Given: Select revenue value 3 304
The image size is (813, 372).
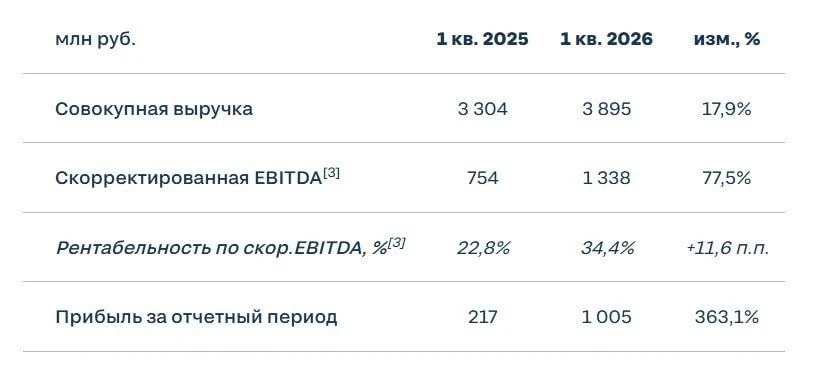Looking at the screenshot, I should [483, 109].
